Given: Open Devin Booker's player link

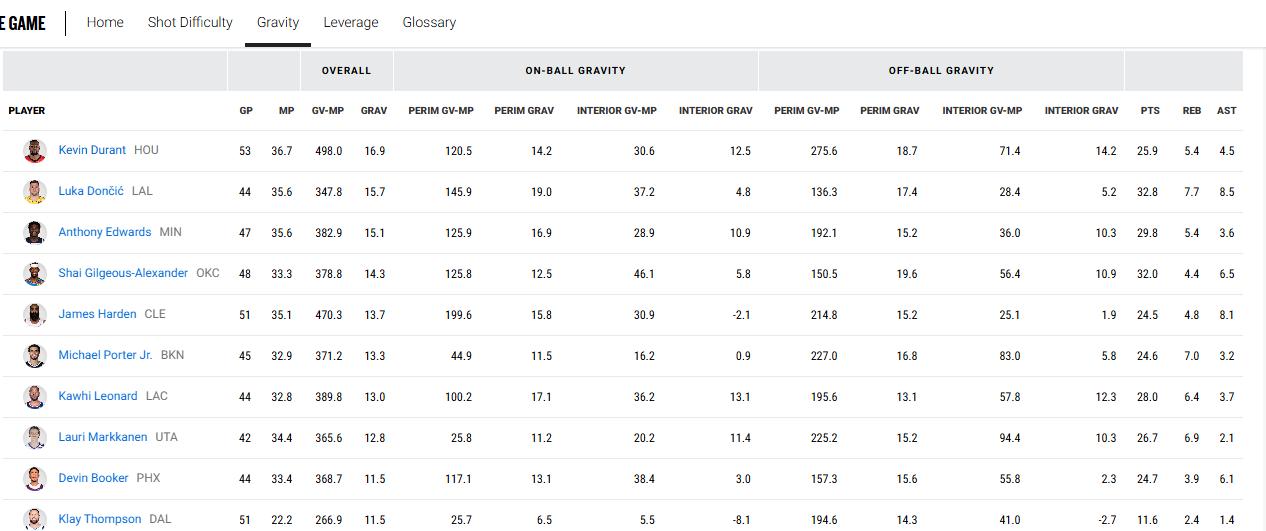Looking at the screenshot, I should (x=93, y=478).
